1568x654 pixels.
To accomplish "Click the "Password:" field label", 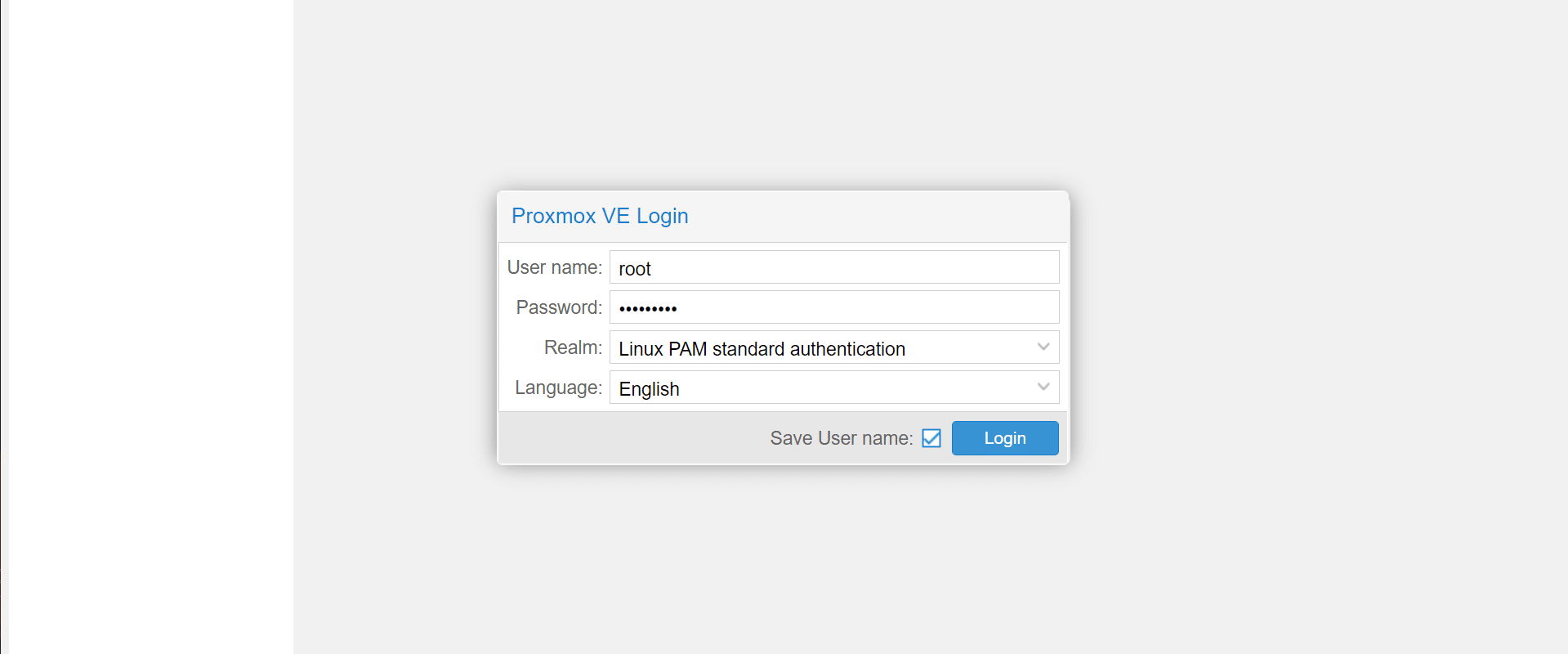I will pyautogui.click(x=559, y=307).
